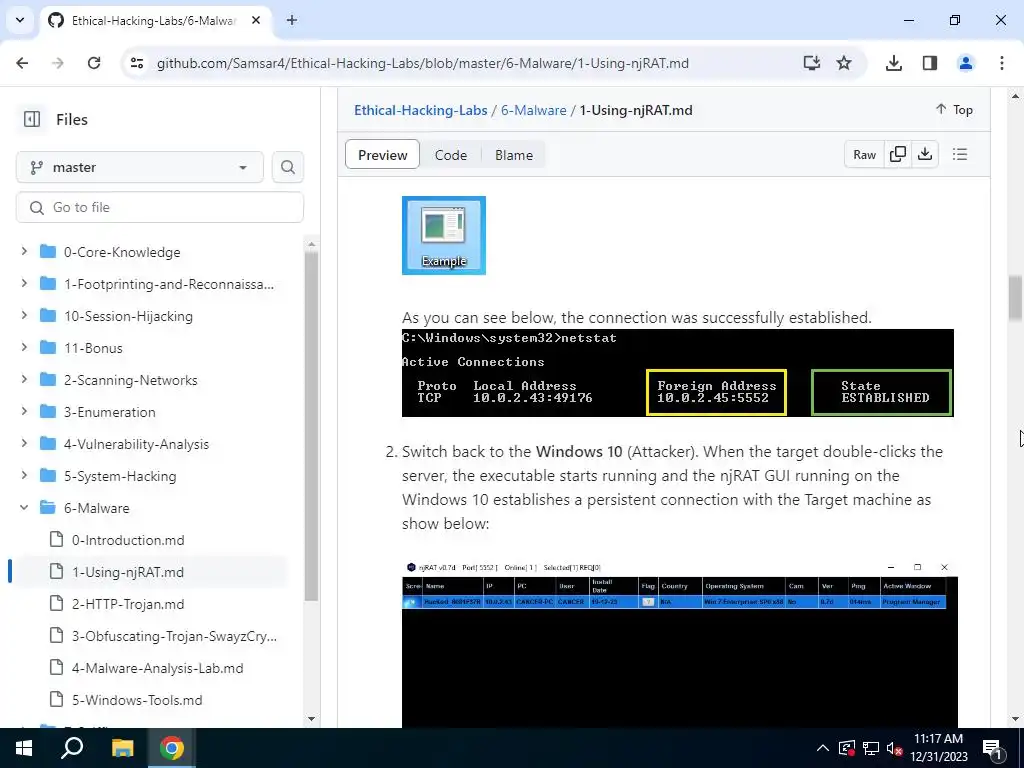This screenshot has height=768, width=1024.
Task: Expand the 5-System-Hacking folder
Action: (x=24, y=475)
